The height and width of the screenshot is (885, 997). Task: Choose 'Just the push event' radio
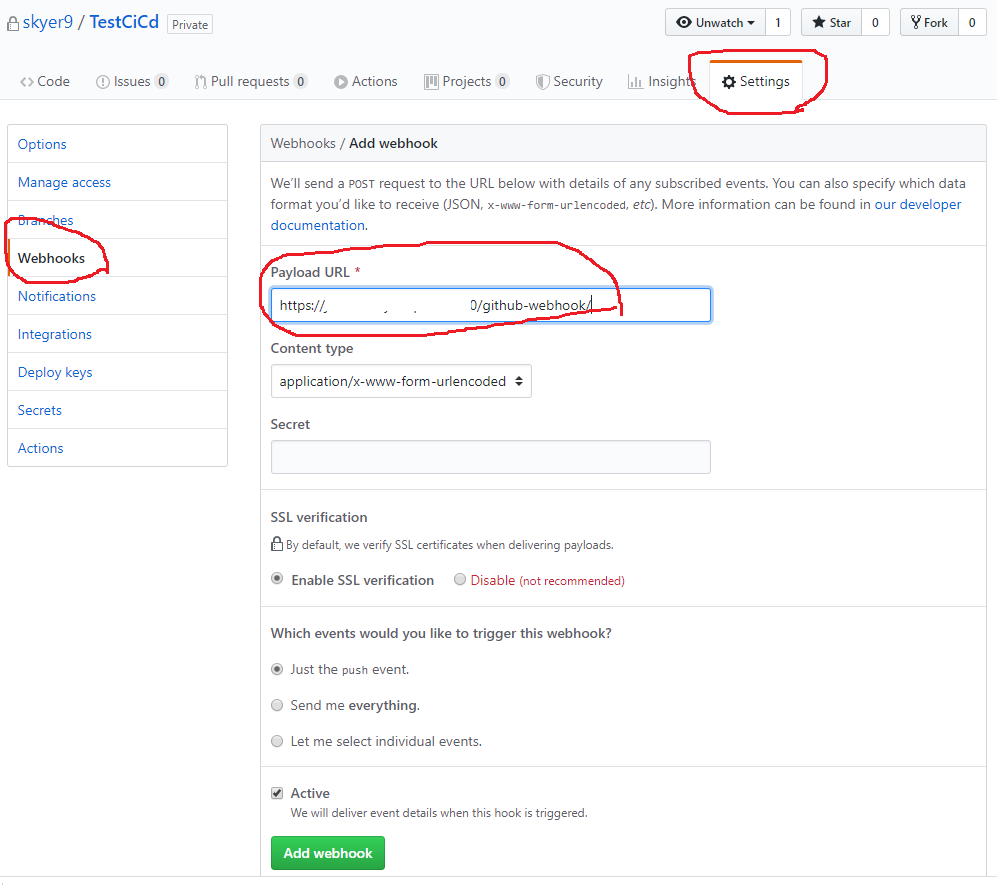pos(277,669)
